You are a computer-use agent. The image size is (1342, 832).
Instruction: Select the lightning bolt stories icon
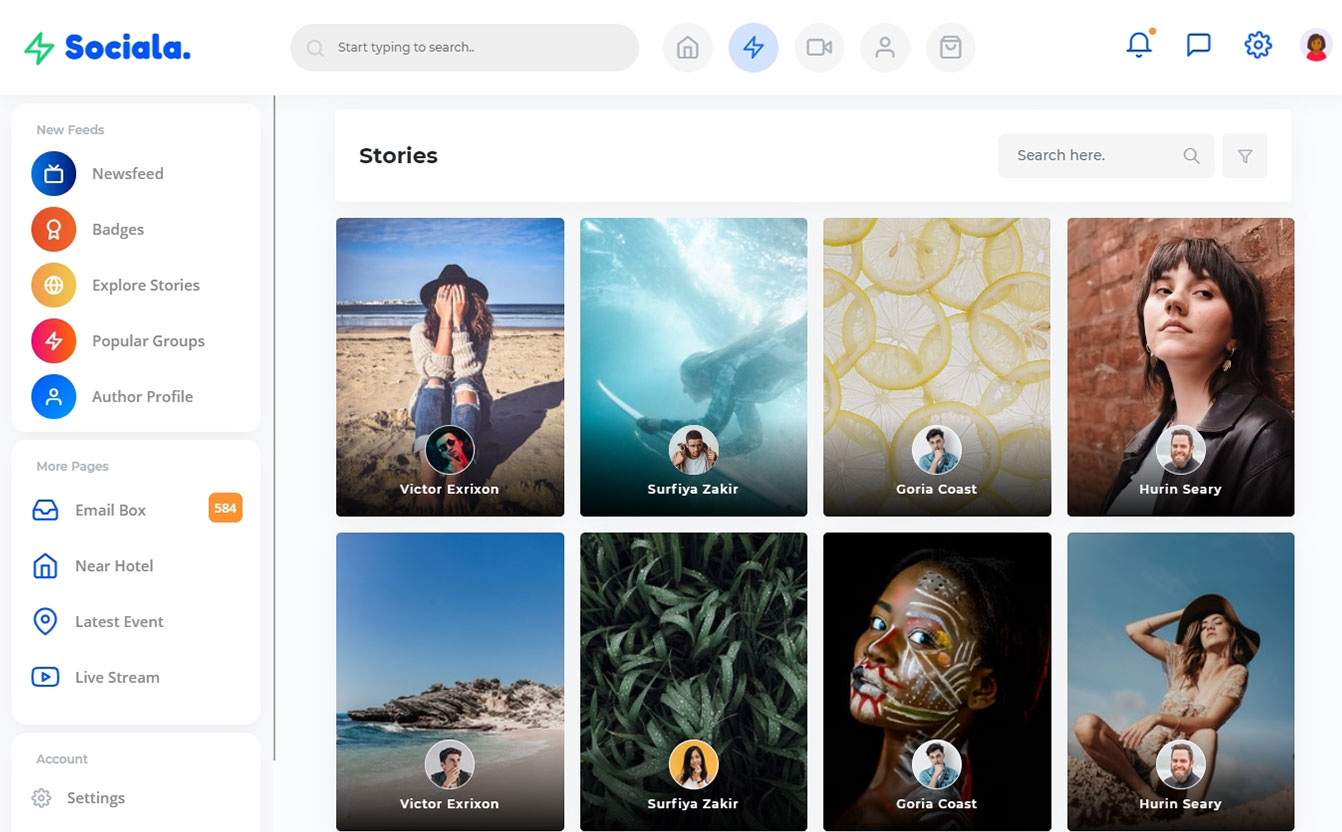click(x=753, y=48)
